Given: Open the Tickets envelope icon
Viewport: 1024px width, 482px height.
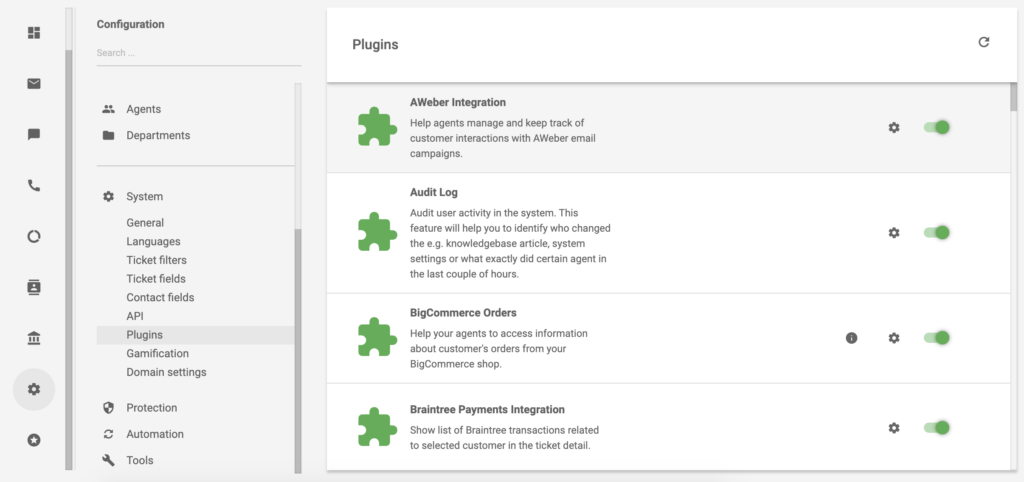Looking at the screenshot, I should tap(34, 83).
